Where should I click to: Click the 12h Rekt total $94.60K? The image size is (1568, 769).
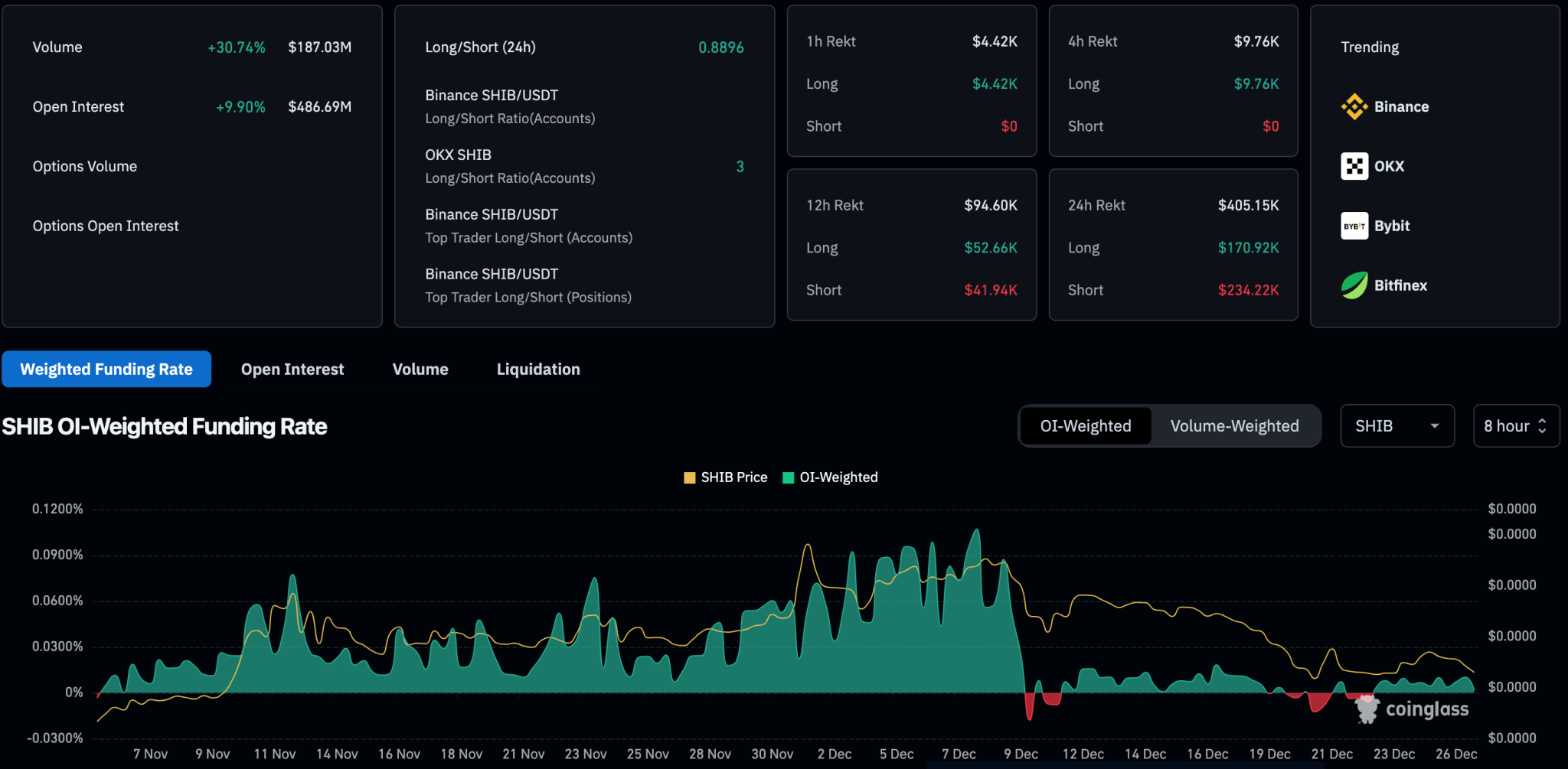pos(991,205)
